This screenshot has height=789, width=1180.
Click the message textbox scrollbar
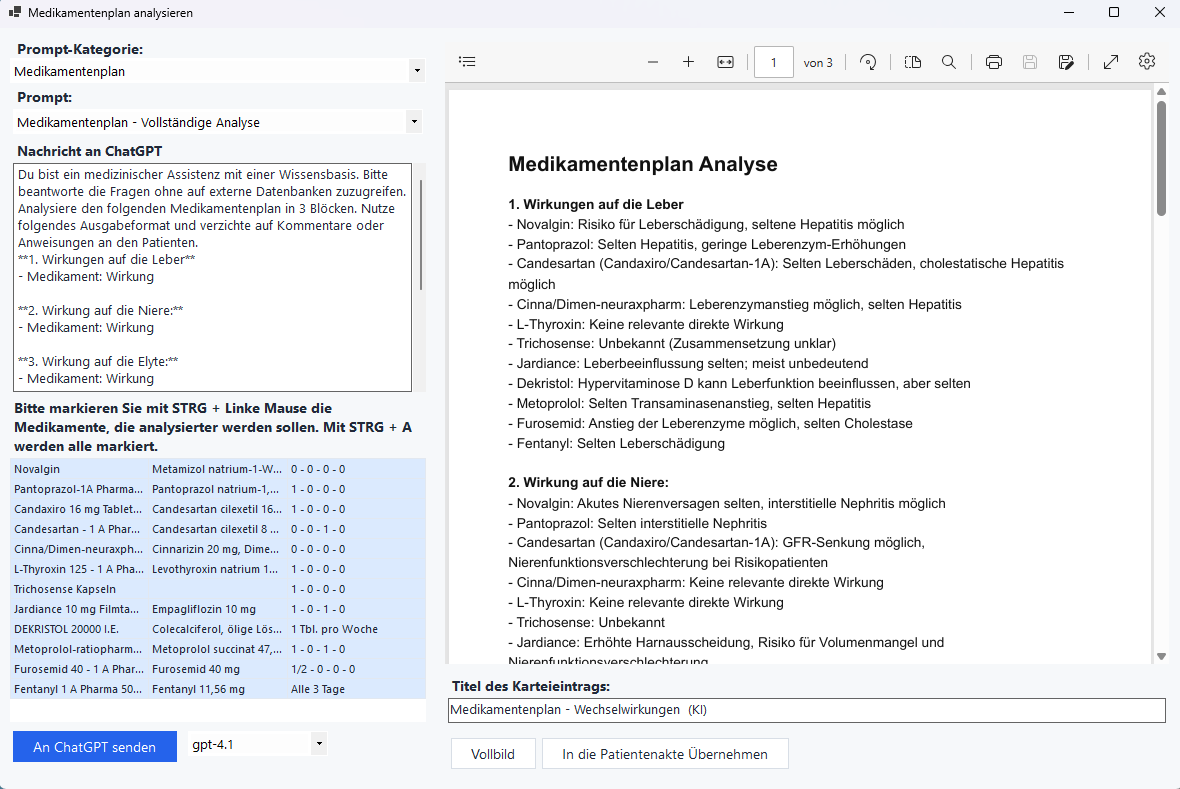421,235
